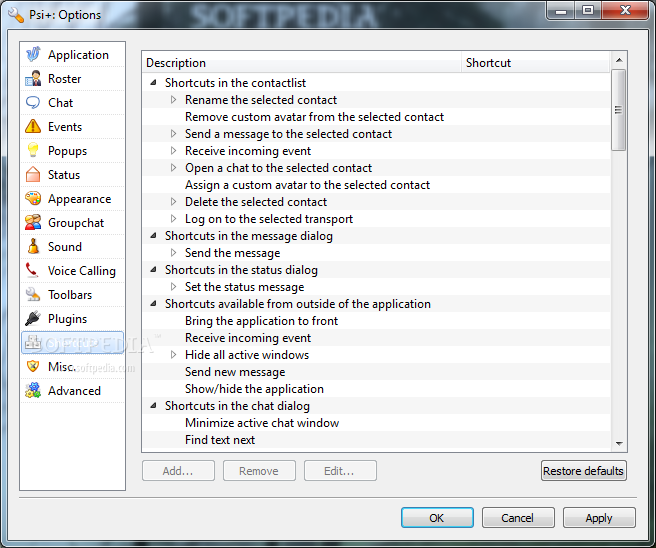Click the Restore defaults button
Screen dimensions: 656x548
click(x=584, y=471)
